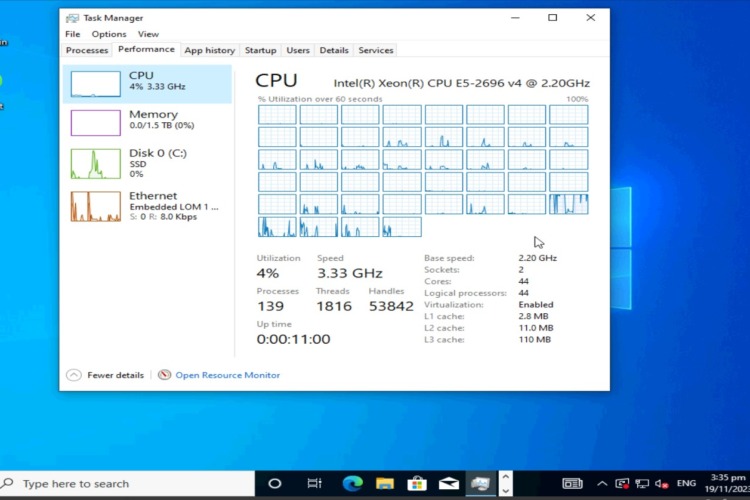
Task: Click the muted volume tray icon
Action: tap(662, 484)
